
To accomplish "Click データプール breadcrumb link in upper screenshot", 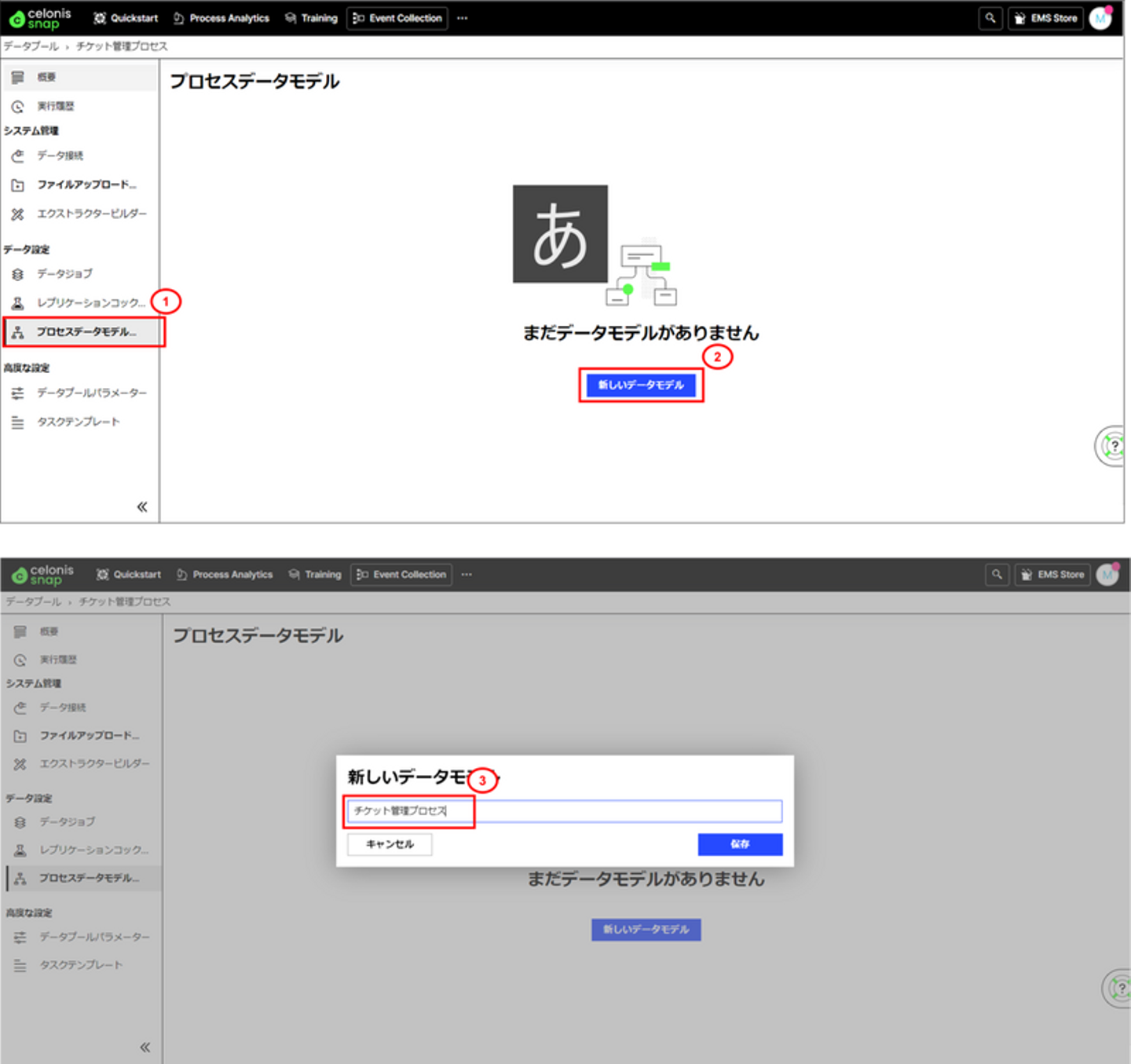I will (x=31, y=46).
